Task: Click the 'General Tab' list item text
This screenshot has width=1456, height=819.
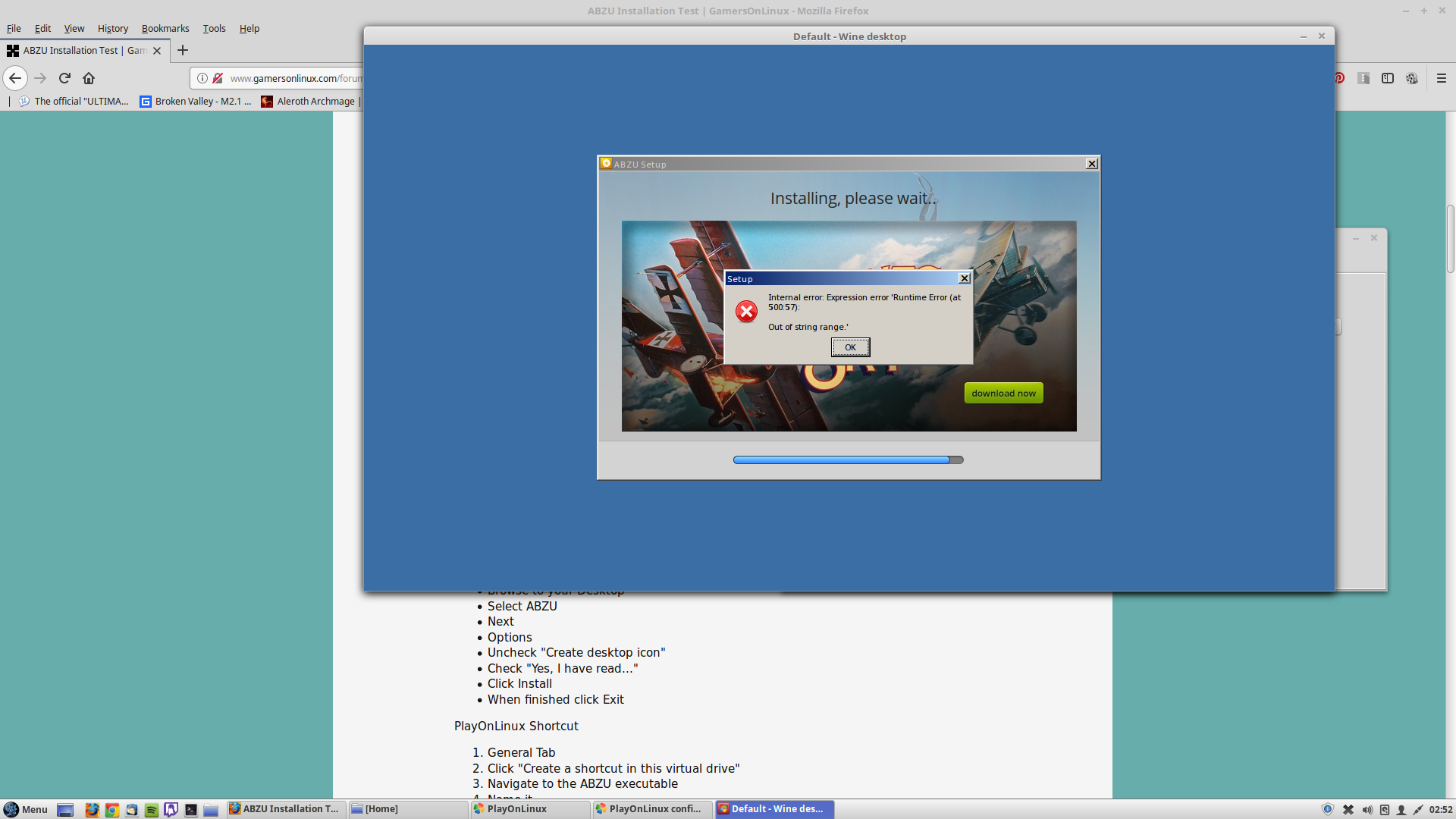Action: coord(521,752)
